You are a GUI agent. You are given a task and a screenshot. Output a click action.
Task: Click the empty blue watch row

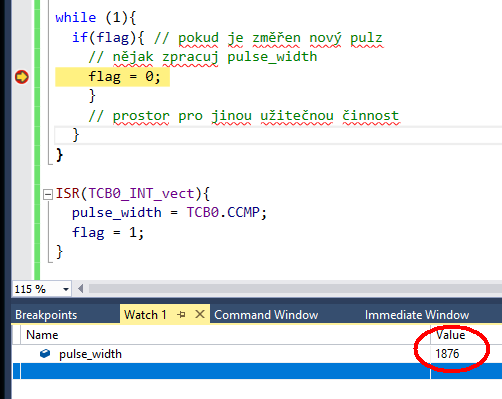(x=257, y=371)
